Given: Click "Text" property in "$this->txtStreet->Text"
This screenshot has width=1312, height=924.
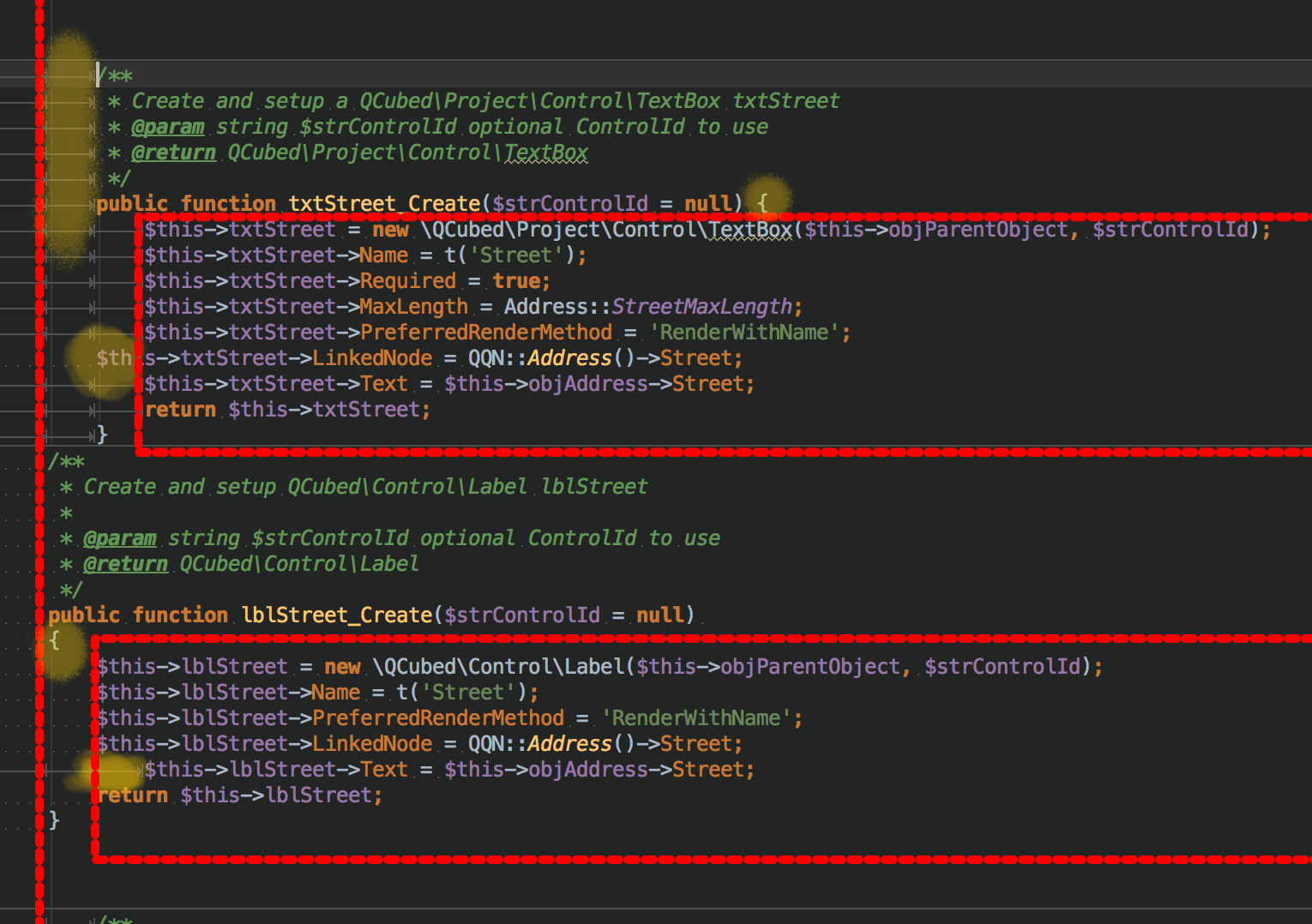Looking at the screenshot, I should tap(384, 384).
